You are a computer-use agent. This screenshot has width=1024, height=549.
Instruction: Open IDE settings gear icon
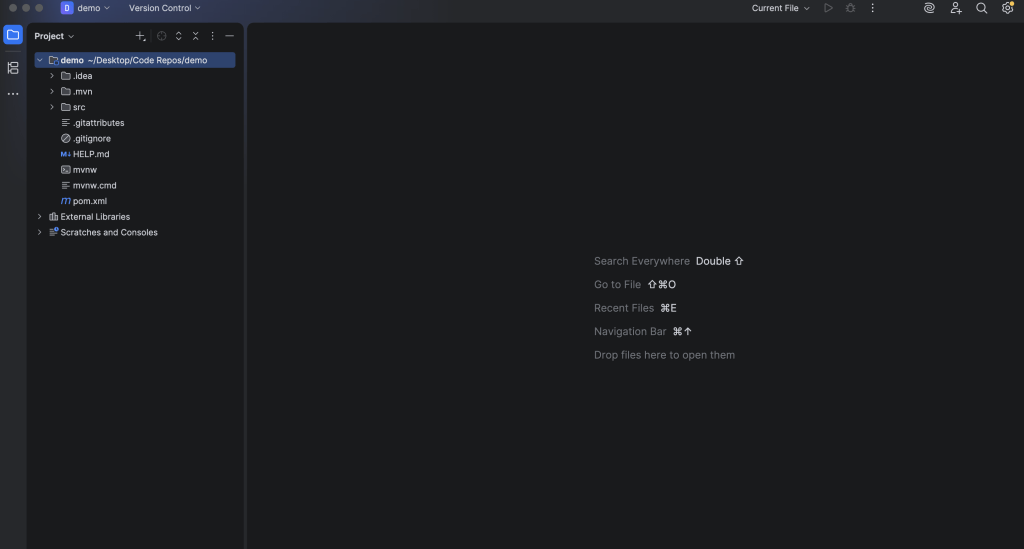coord(1007,8)
